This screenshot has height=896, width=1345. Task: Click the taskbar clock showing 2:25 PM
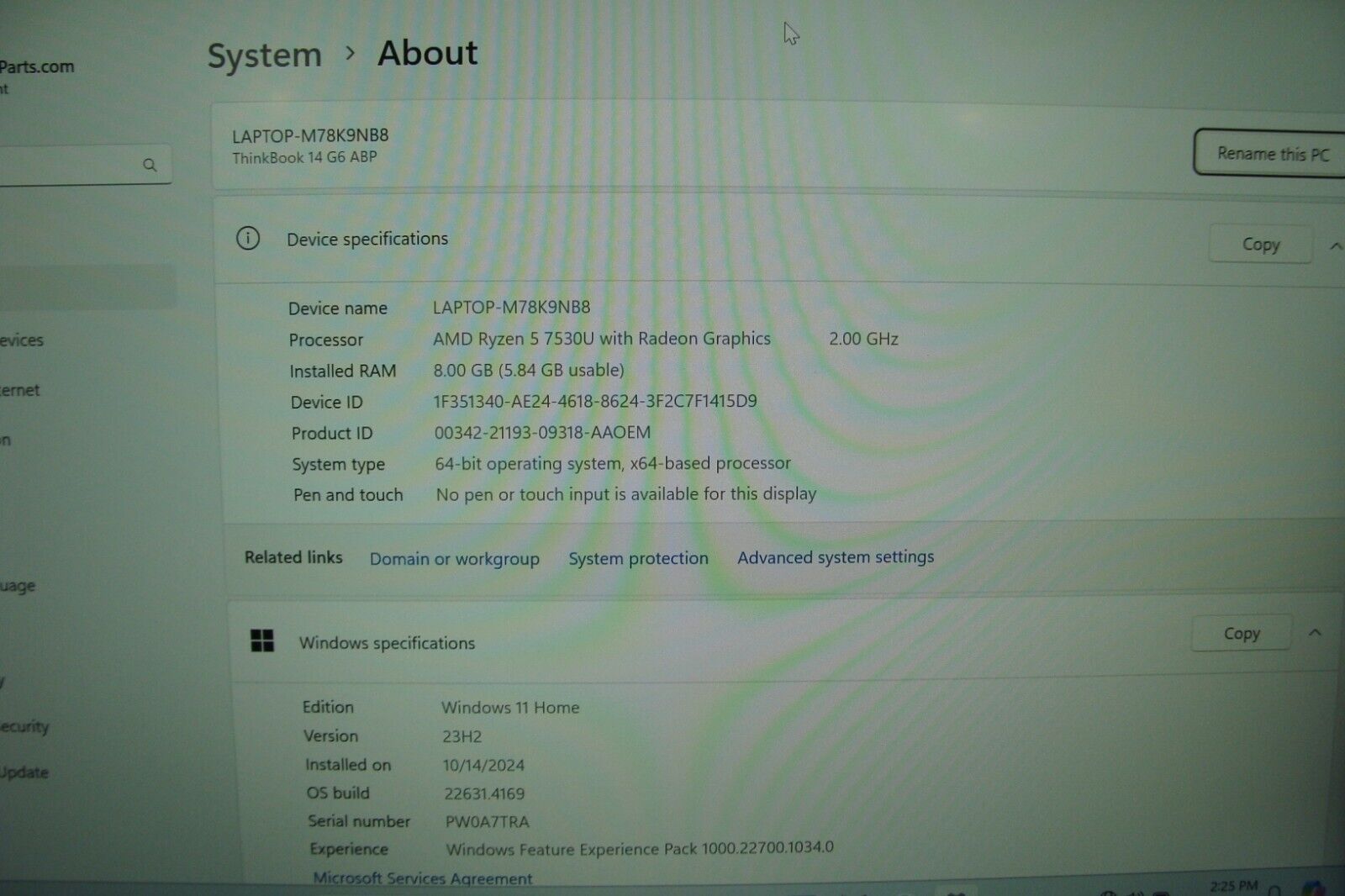click(x=1234, y=886)
